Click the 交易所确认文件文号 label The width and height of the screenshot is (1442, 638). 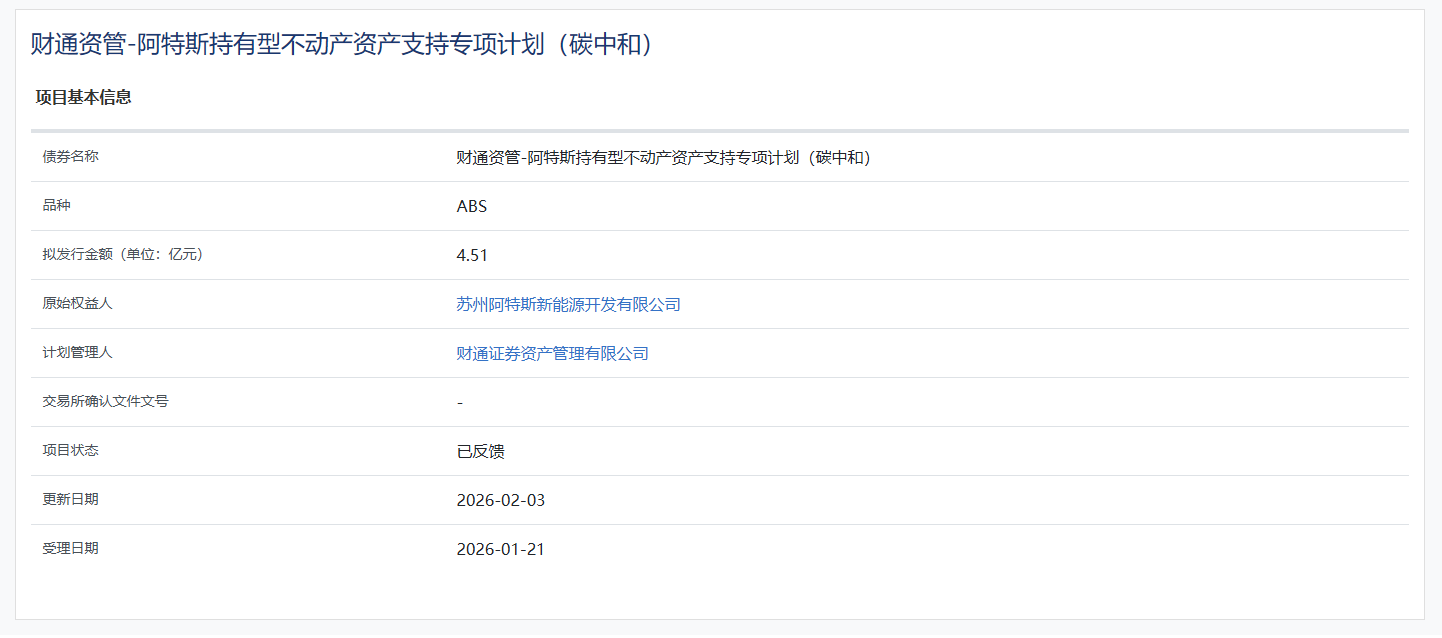coord(105,401)
